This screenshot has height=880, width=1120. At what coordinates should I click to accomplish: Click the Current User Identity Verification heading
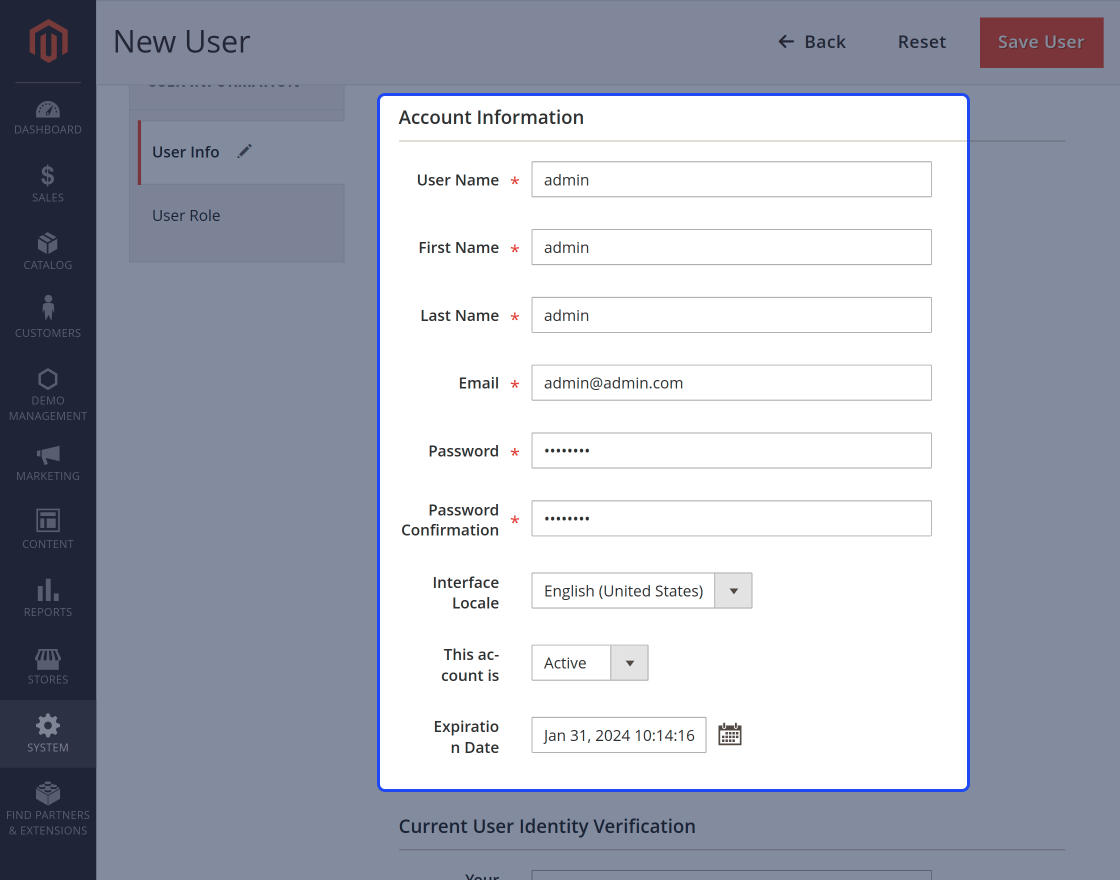[x=546, y=826]
